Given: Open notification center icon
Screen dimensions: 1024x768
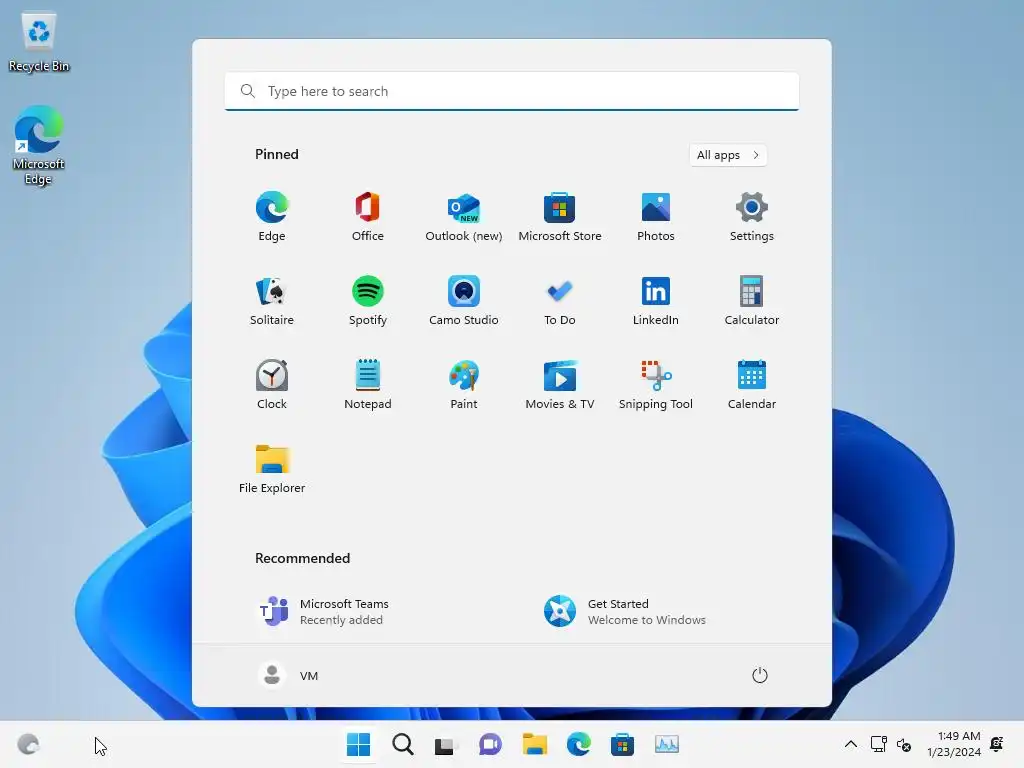Looking at the screenshot, I should (x=997, y=744).
